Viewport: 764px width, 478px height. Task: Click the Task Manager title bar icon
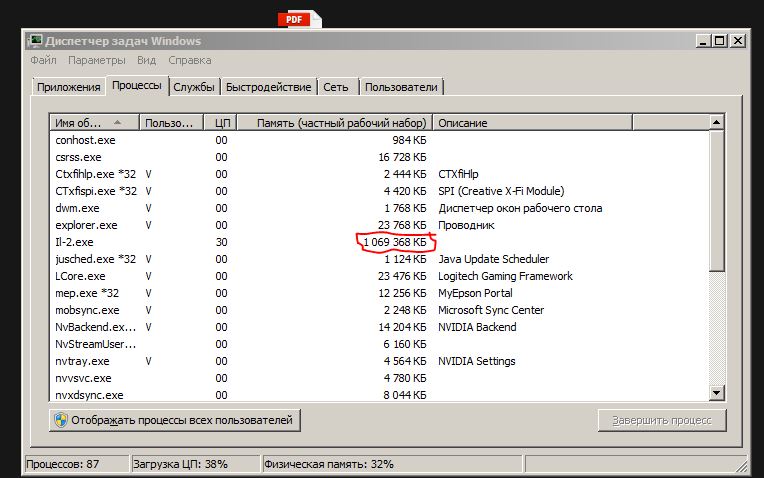(x=35, y=41)
